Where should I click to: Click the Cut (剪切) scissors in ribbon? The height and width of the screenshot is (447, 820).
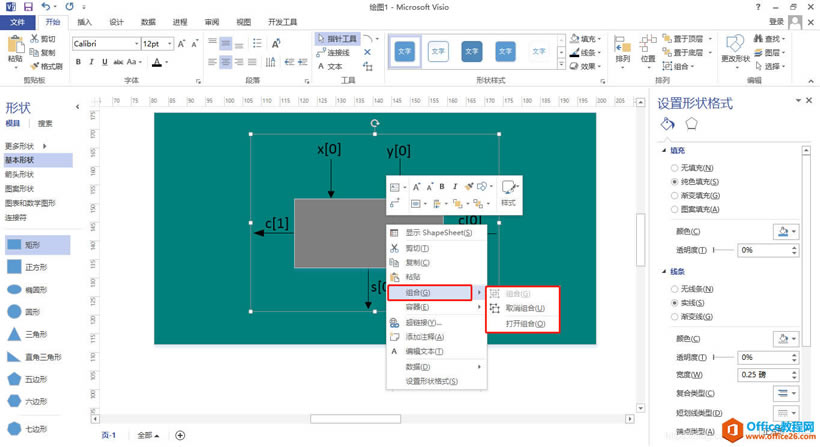click(42, 39)
